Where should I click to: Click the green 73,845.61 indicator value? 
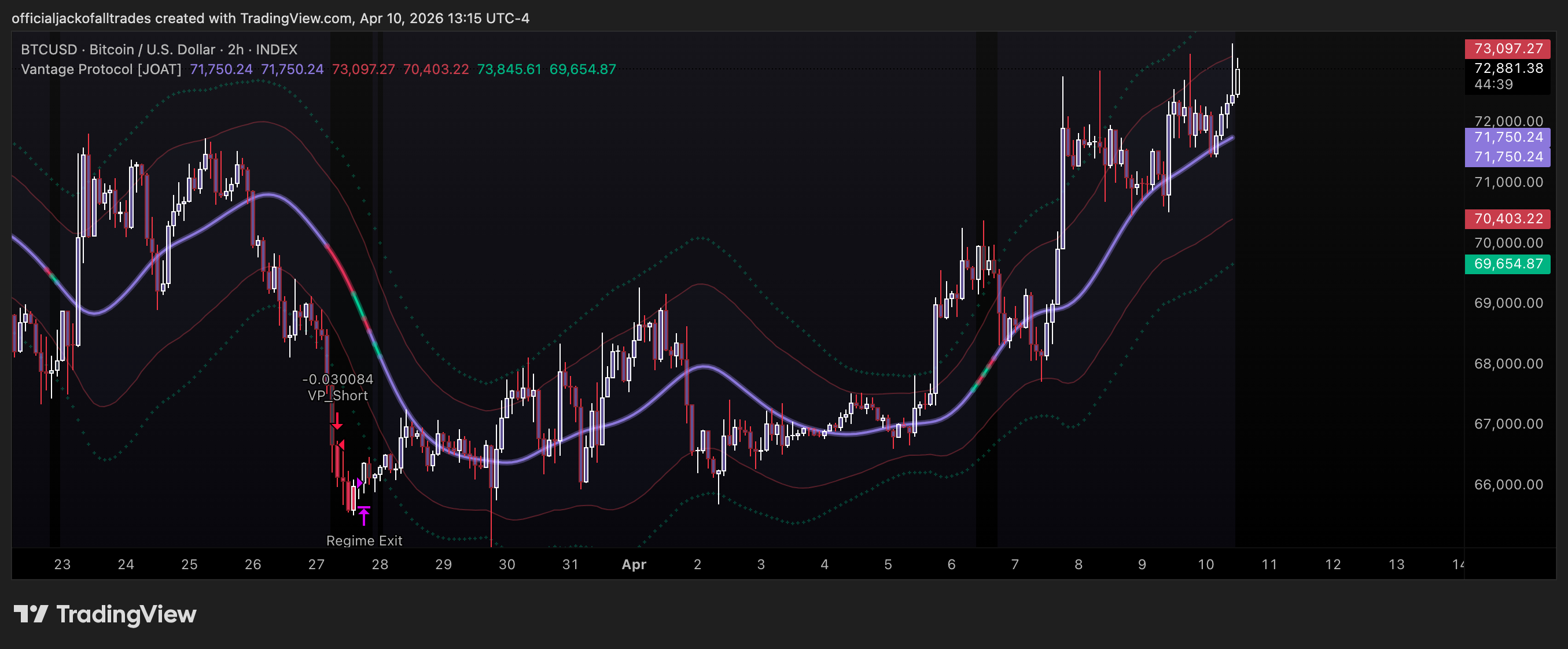(x=509, y=69)
